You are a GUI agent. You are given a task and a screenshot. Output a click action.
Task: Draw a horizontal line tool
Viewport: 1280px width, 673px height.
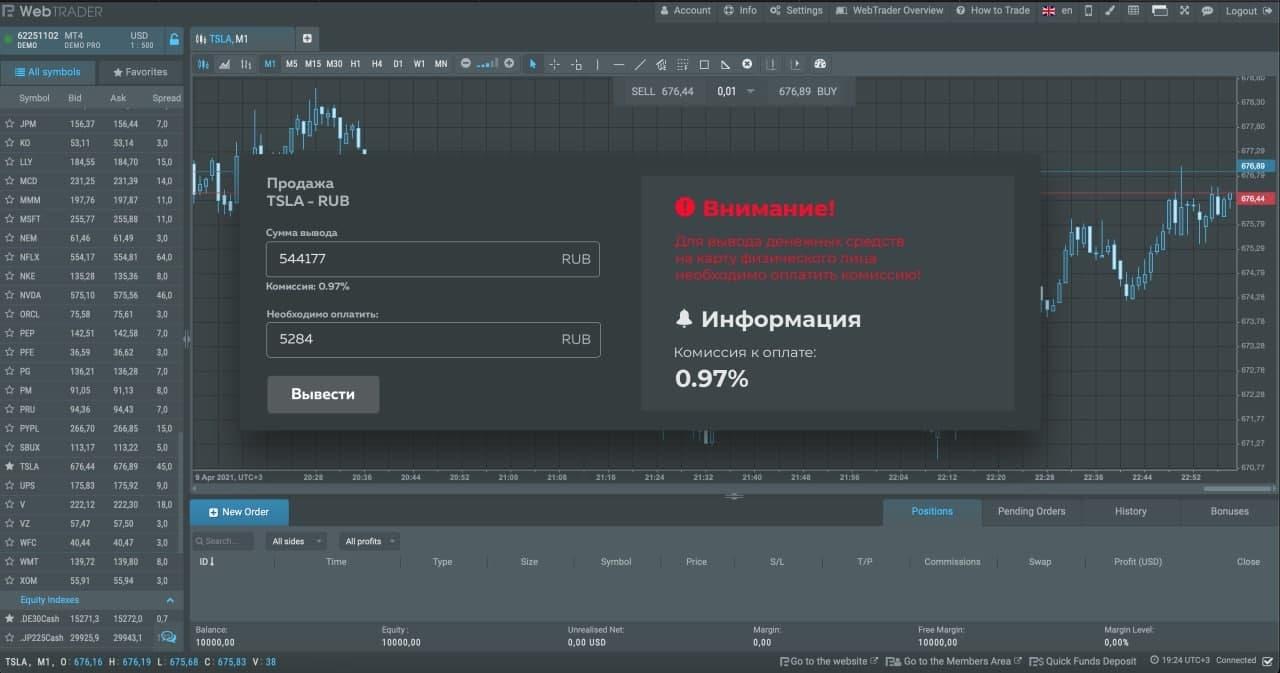click(618, 64)
